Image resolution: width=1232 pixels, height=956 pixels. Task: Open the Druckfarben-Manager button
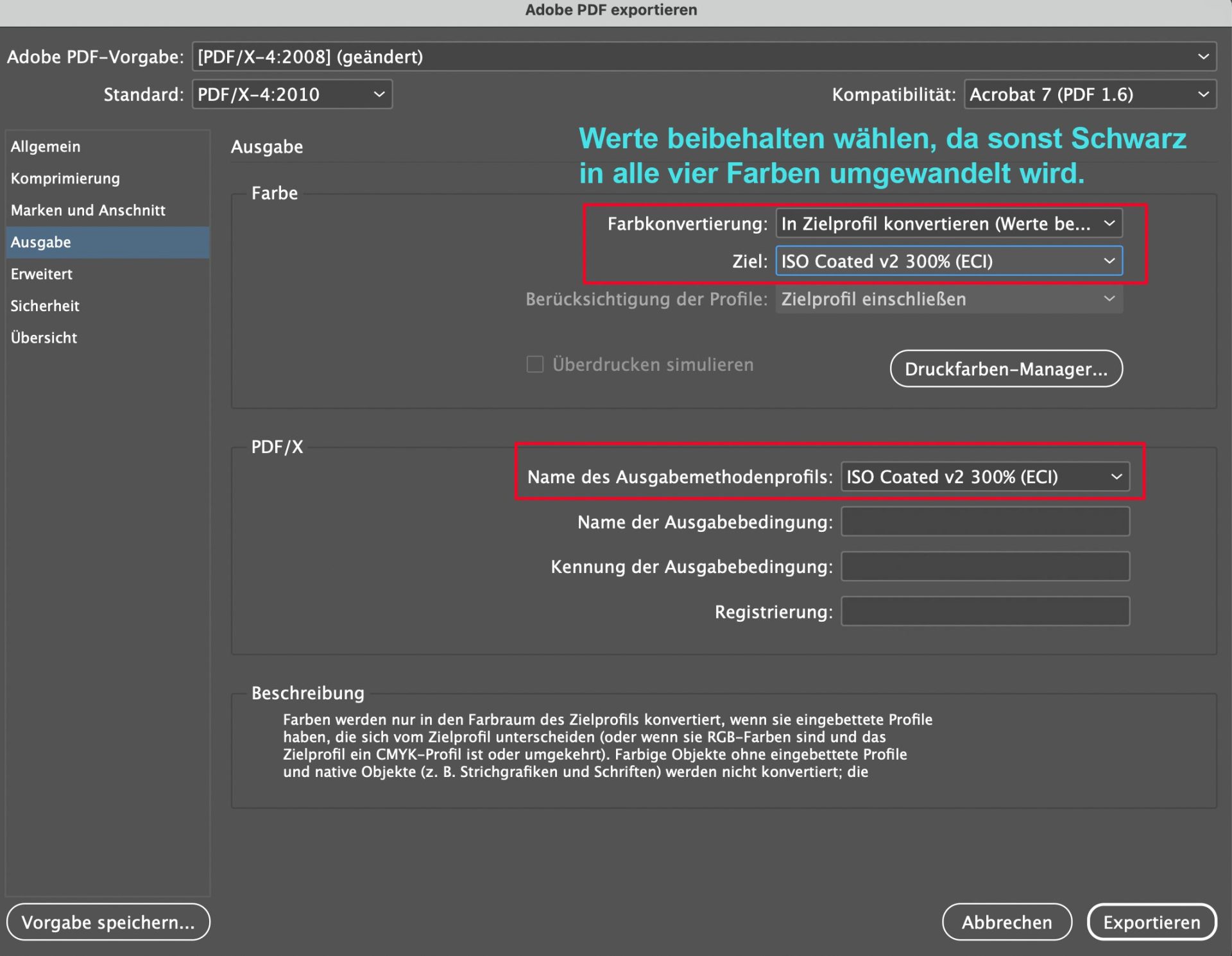(1006, 369)
